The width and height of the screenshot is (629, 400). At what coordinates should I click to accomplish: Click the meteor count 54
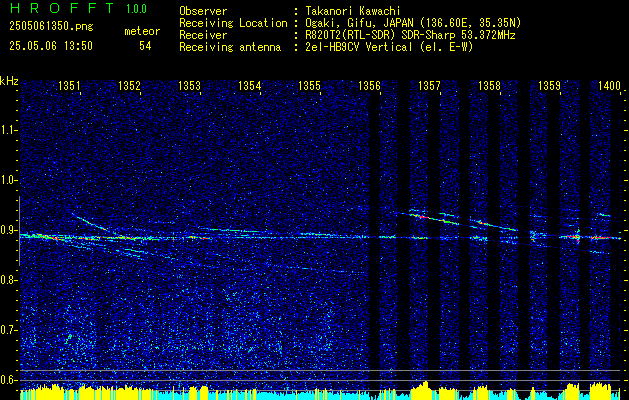pyautogui.click(x=145, y=46)
